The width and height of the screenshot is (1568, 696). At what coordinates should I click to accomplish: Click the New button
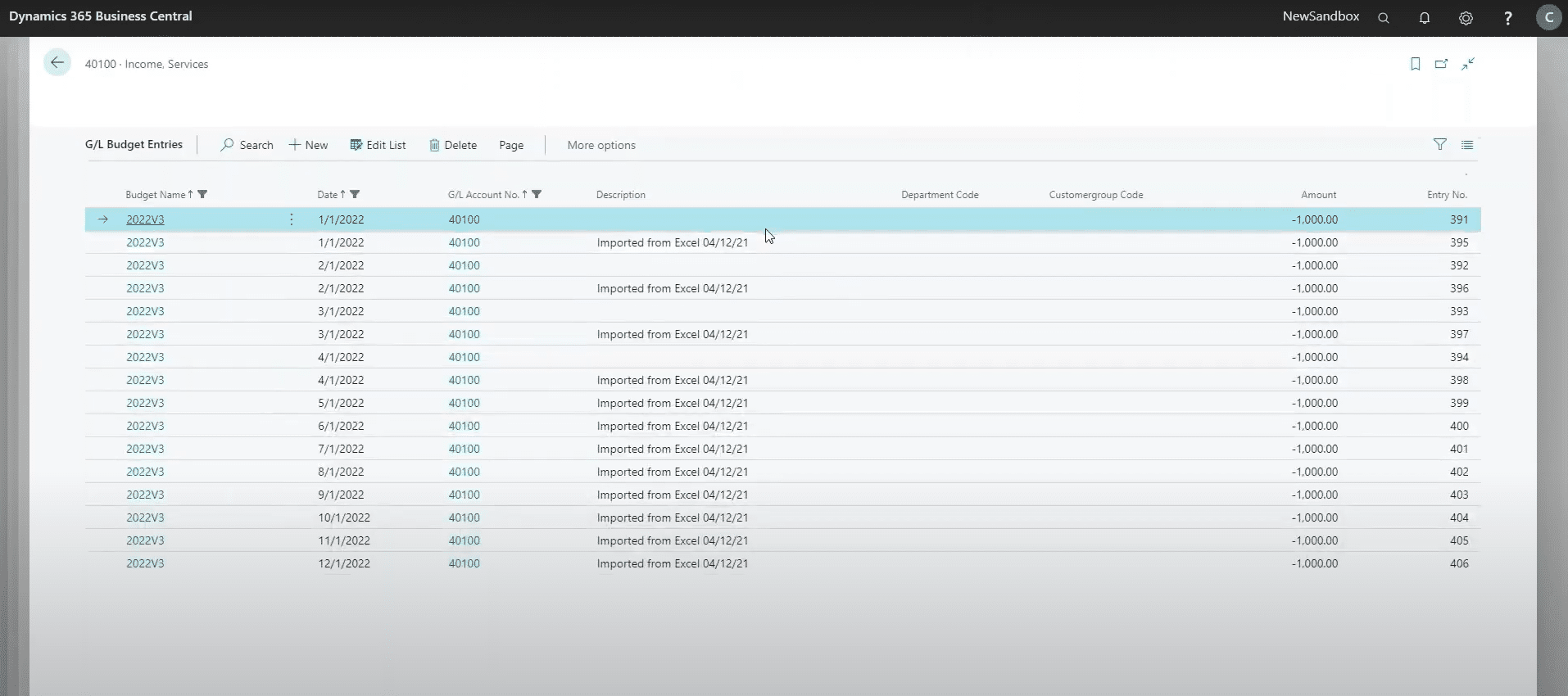[x=309, y=146]
